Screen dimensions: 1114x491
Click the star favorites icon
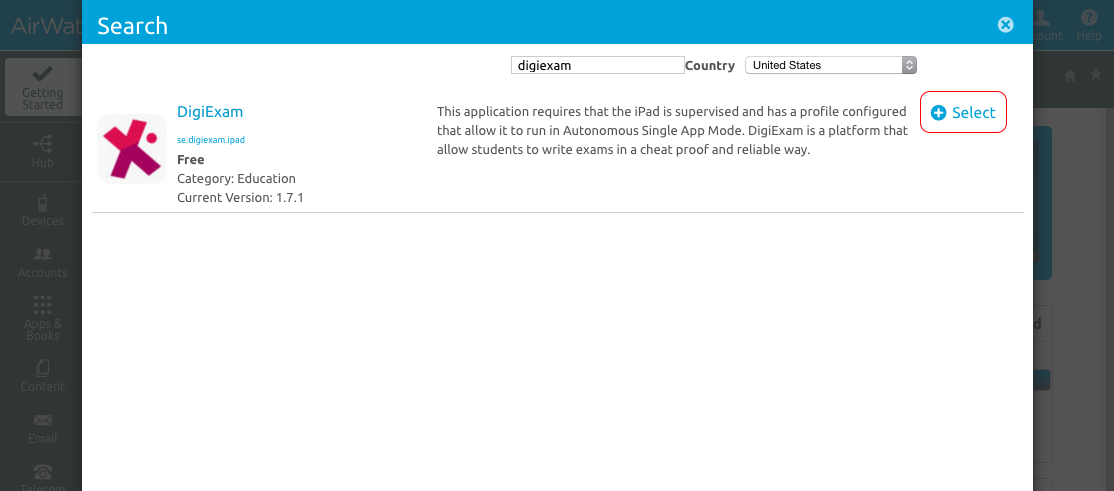pyautogui.click(x=1096, y=75)
